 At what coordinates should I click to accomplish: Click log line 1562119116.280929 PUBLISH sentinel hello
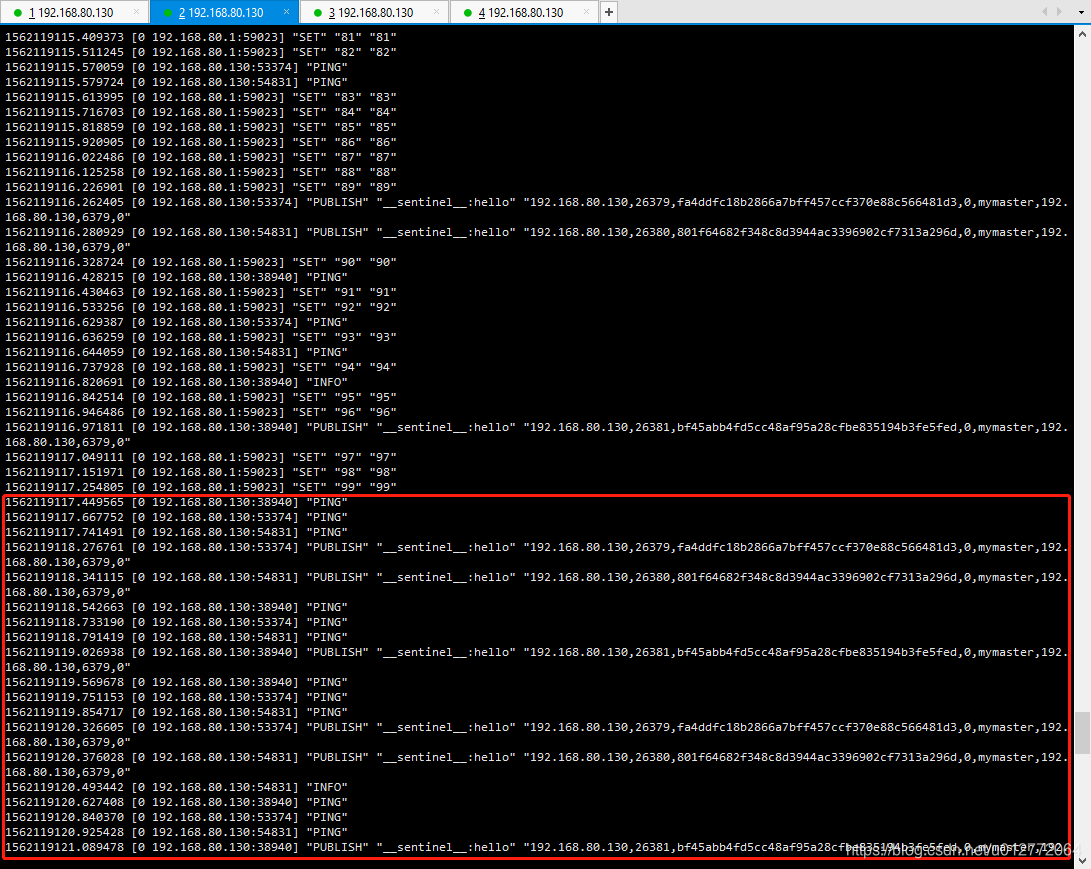click(536, 239)
